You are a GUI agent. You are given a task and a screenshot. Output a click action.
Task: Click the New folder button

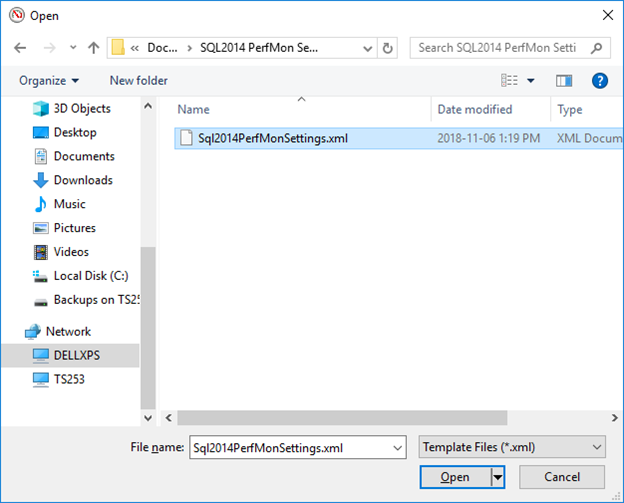[x=138, y=81]
